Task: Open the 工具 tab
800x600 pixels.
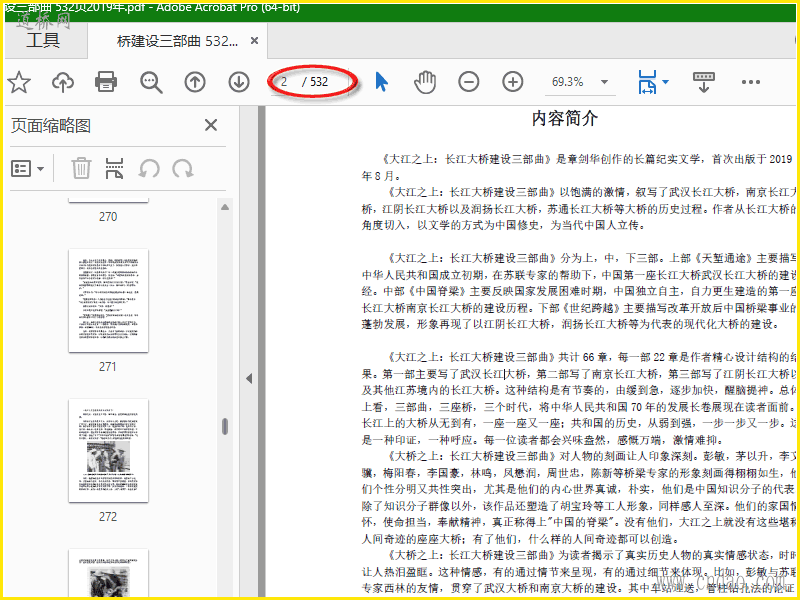Action: 43,40
